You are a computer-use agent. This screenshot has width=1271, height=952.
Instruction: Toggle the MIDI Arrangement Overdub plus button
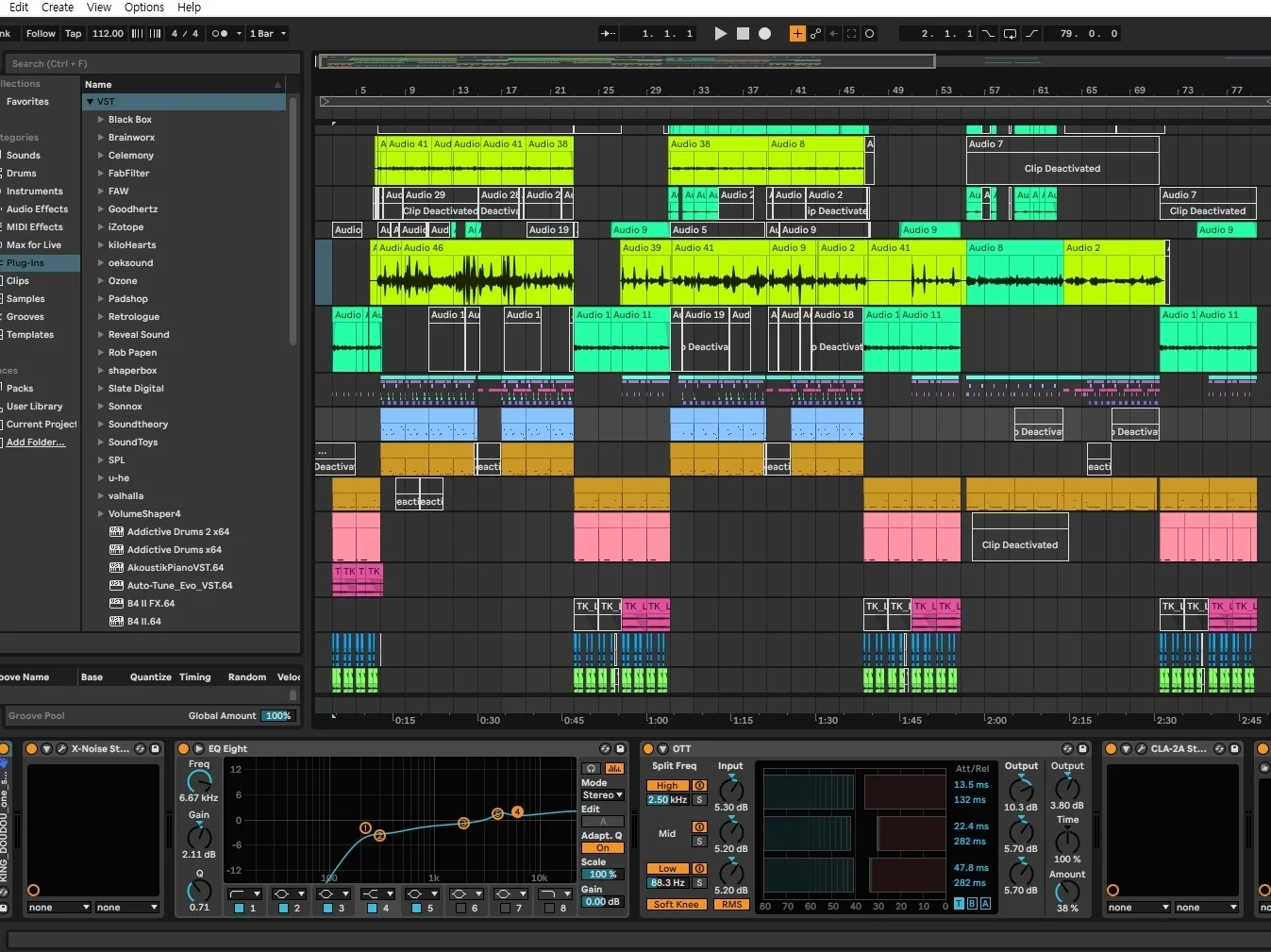pos(797,33)
